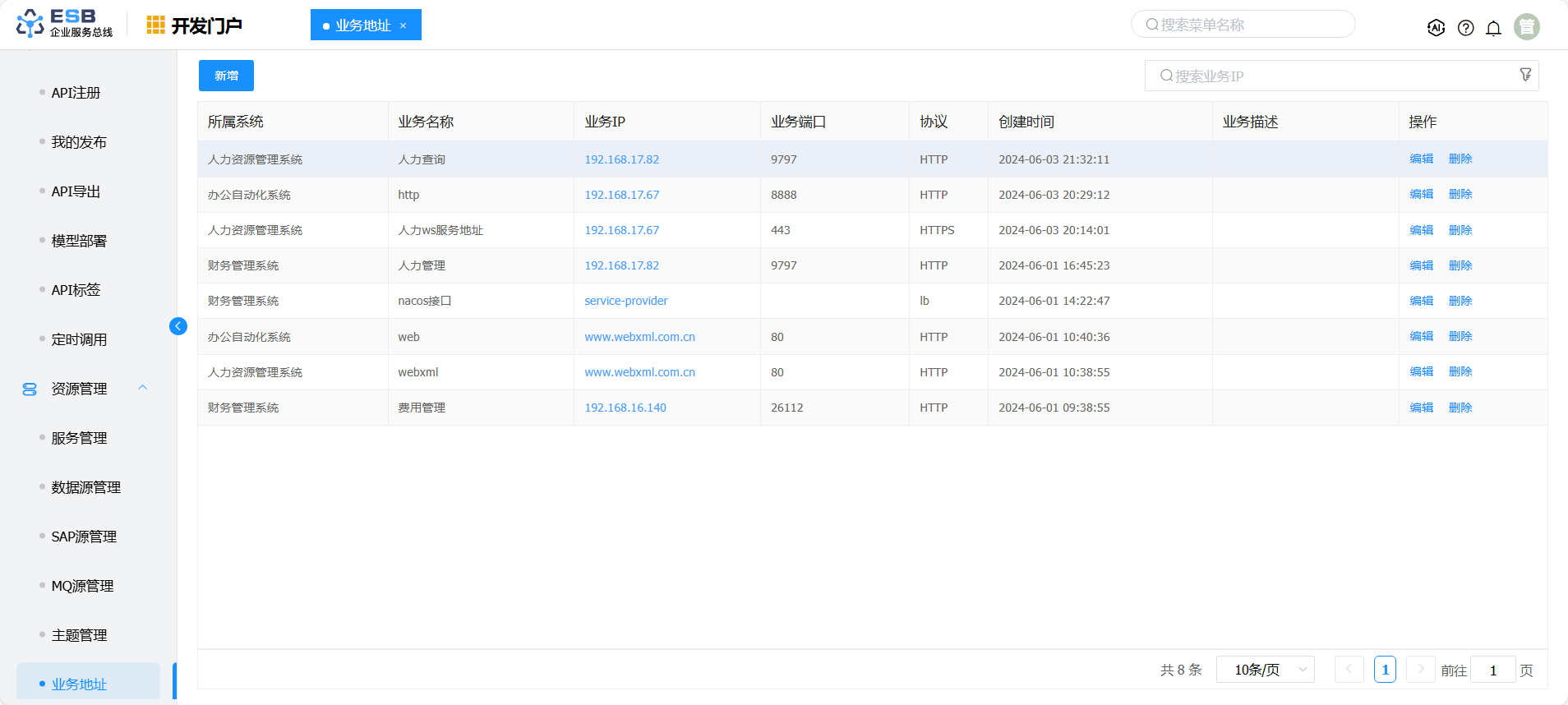Focus the 搜索业务IP search field

(1331, 76)
